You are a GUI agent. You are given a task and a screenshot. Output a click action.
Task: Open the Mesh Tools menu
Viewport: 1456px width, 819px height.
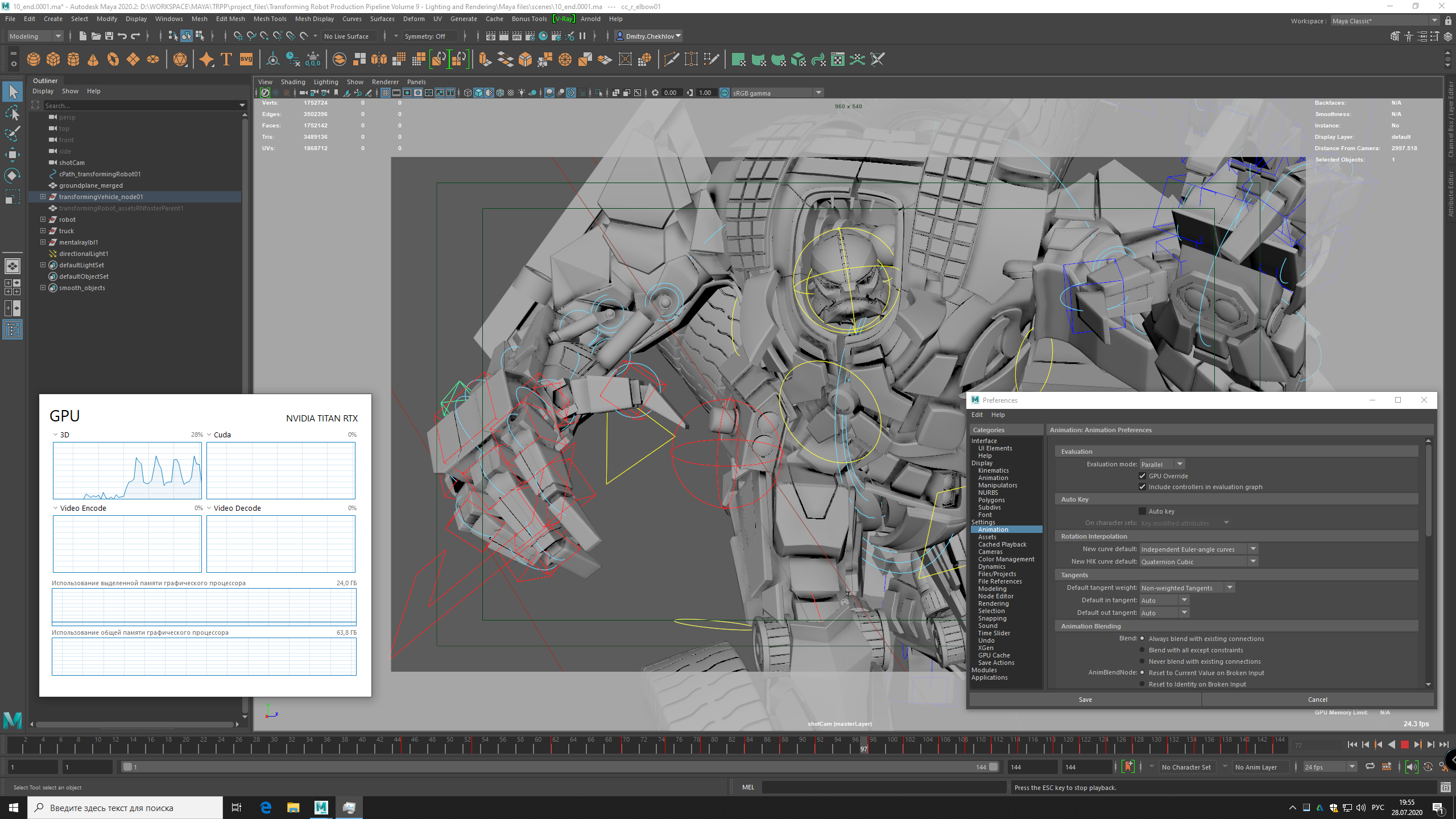coord(270,19)
